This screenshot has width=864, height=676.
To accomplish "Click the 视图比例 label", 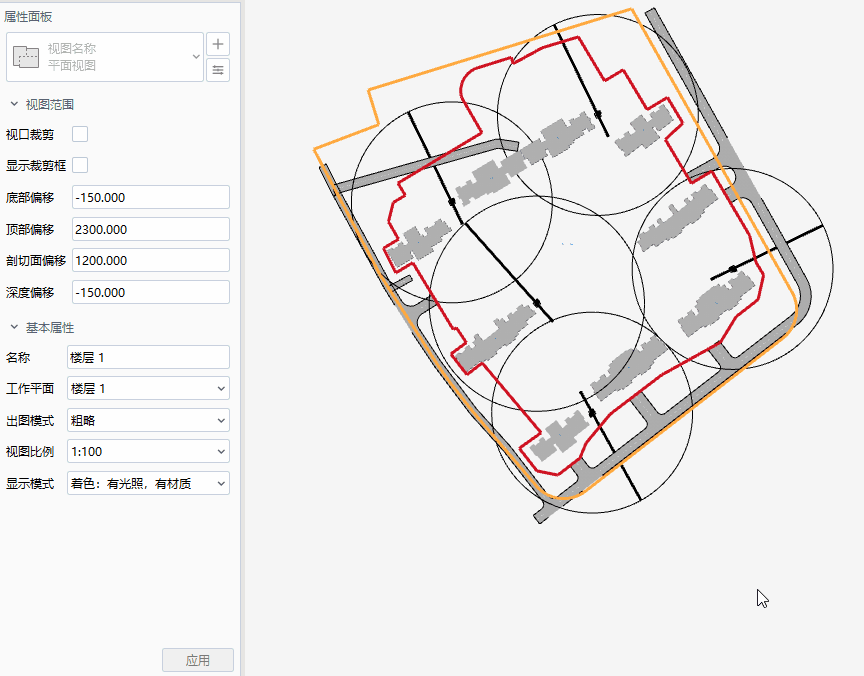I will pos(30,452).
